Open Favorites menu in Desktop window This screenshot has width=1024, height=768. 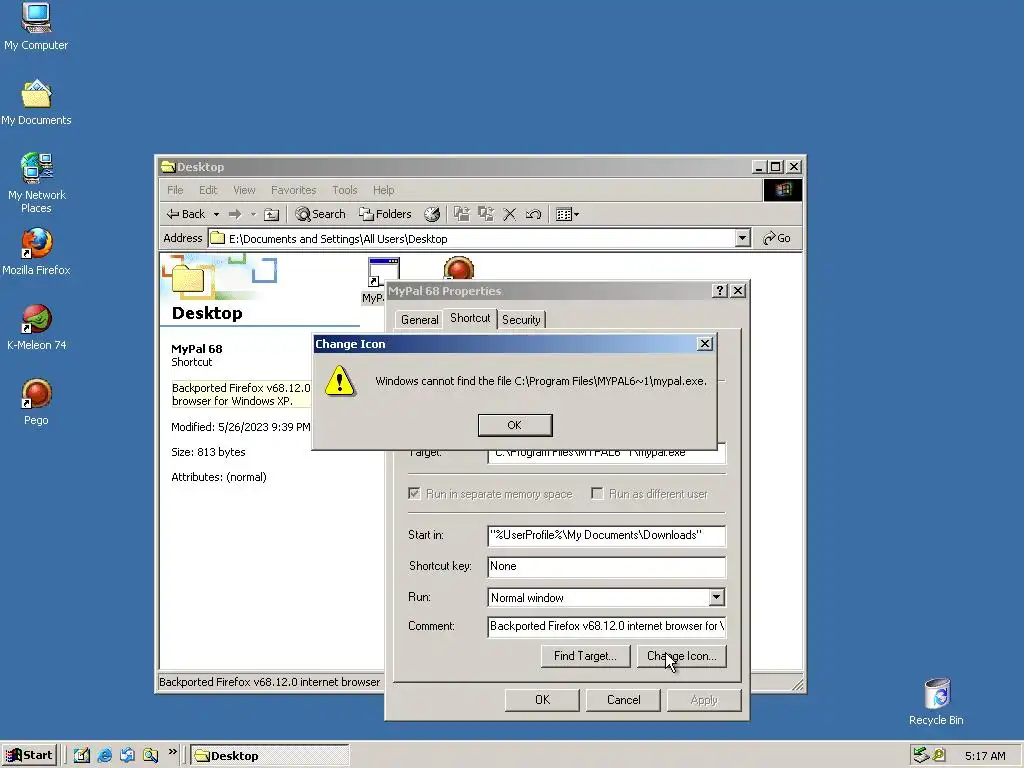pos(293,190)
